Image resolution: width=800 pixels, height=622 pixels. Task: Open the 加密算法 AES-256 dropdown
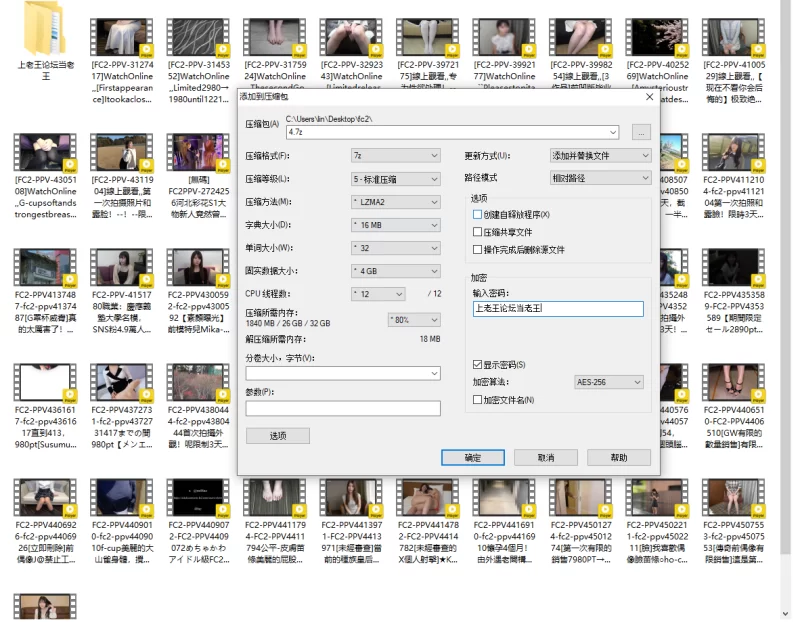point(608,382)
